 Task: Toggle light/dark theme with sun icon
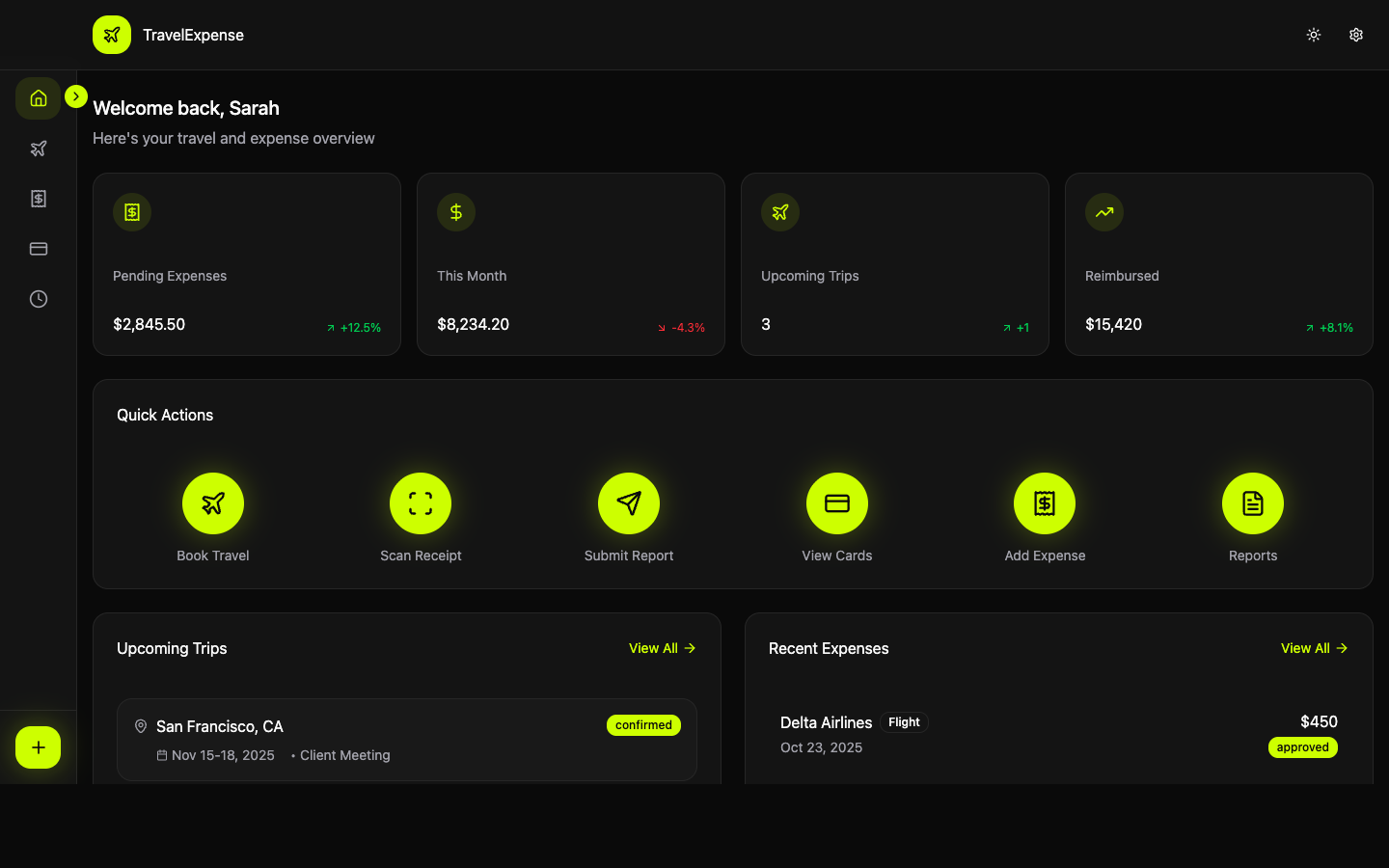point(1314,35)
